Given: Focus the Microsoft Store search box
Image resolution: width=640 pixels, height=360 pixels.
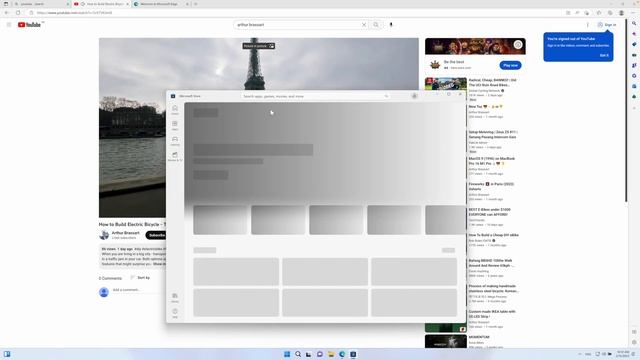Looking at the screenshot, I should coord(315,96).
